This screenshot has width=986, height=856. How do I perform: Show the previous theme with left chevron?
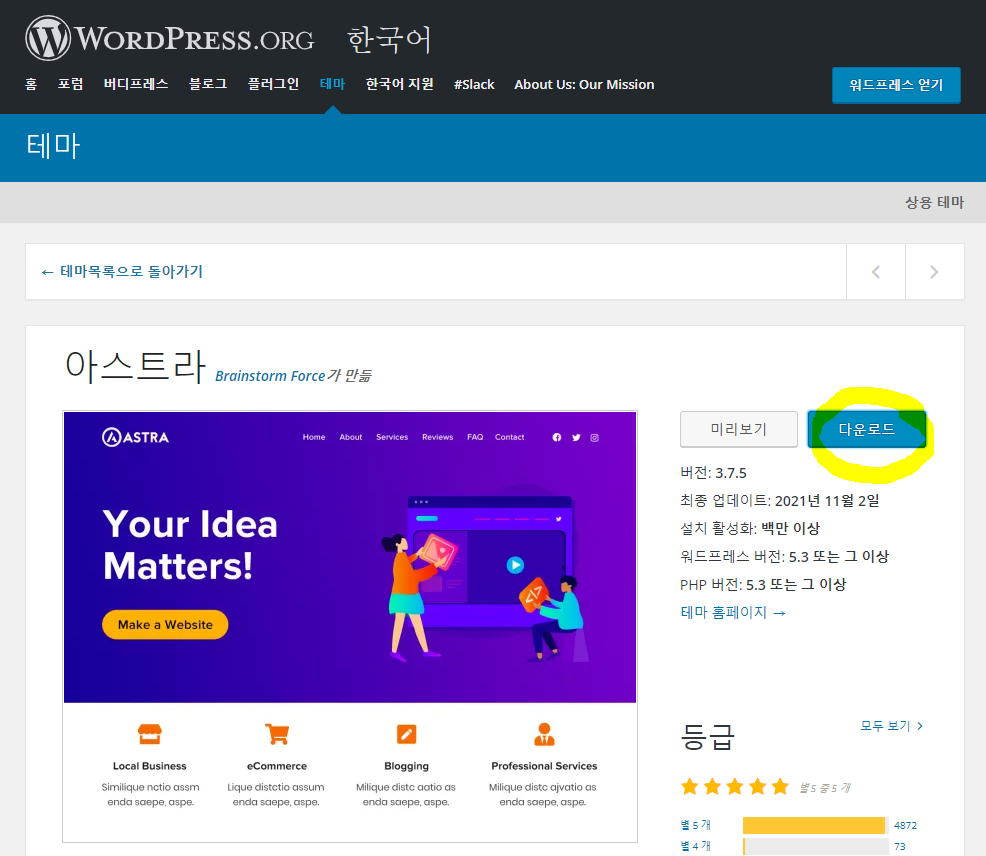[876, 272]
